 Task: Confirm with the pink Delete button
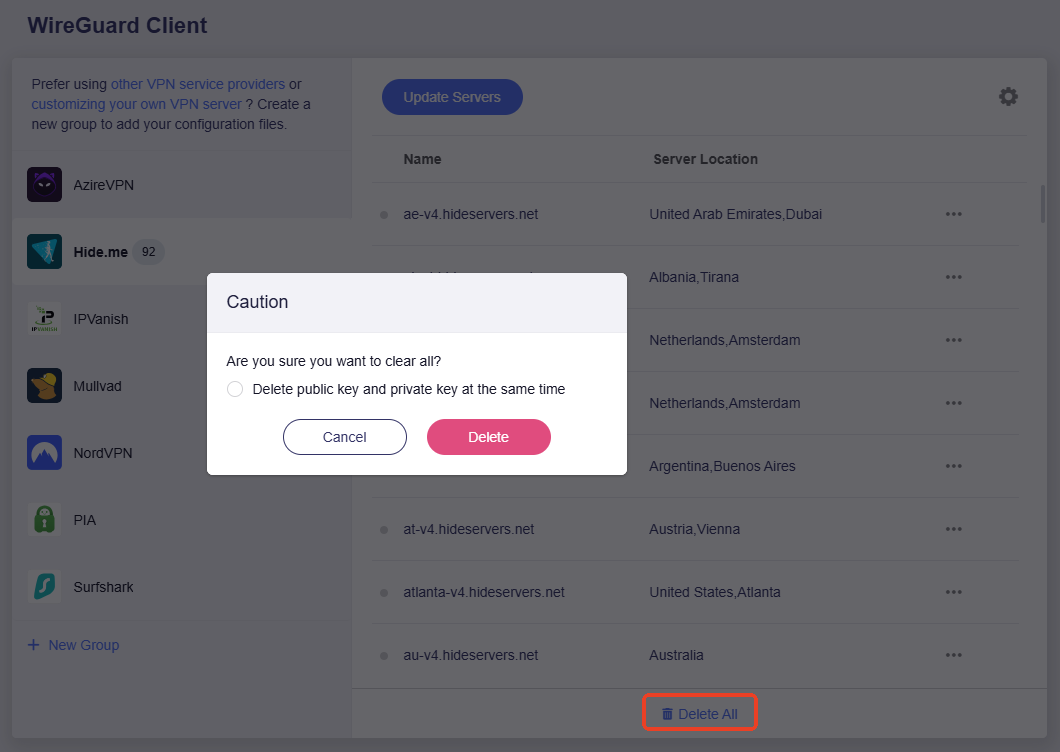(x=489, y=437)
